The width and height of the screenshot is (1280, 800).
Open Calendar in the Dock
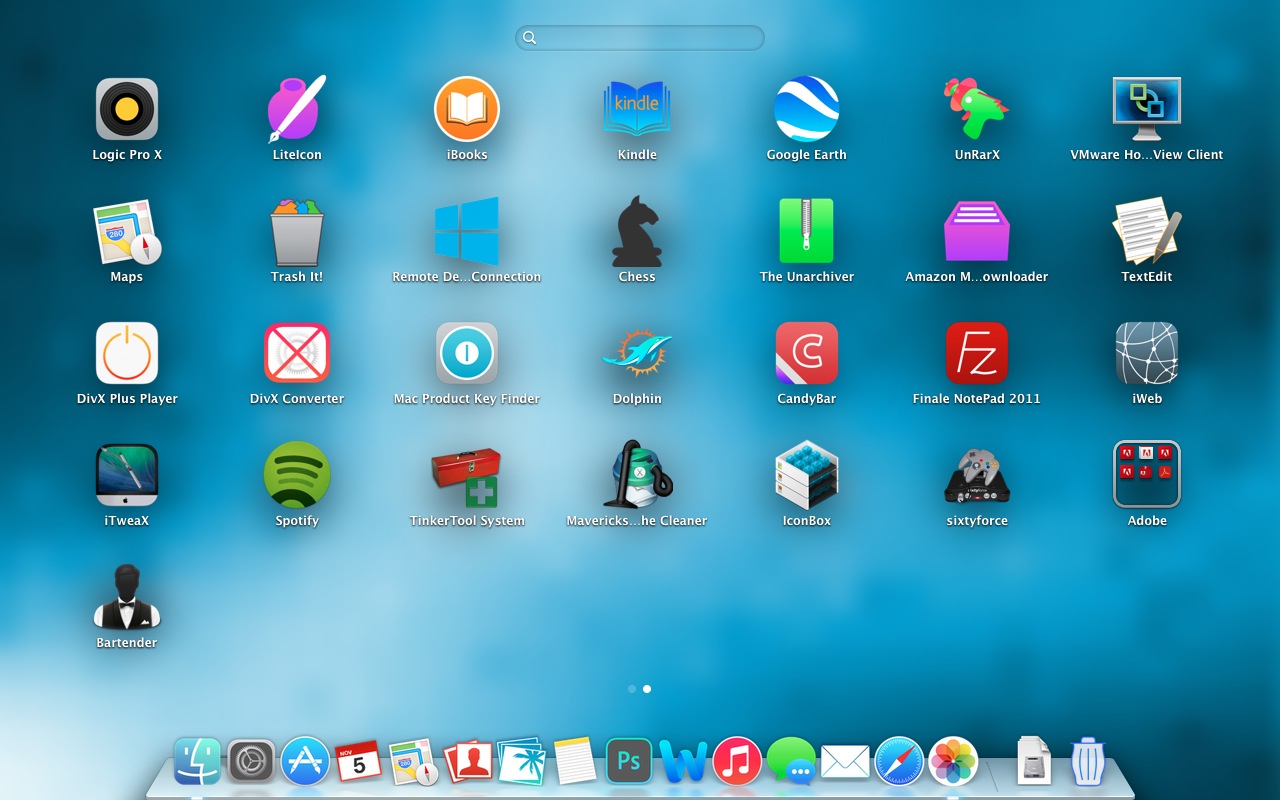coord(359,762)
